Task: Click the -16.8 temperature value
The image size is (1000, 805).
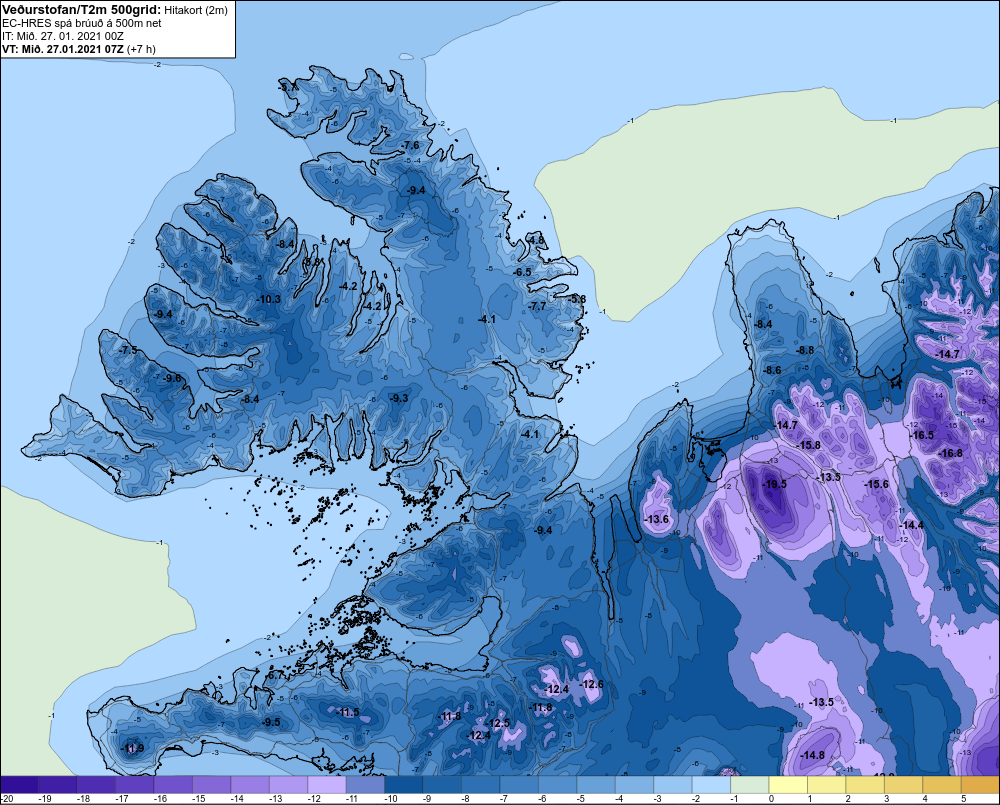Action: click(950, 453)
